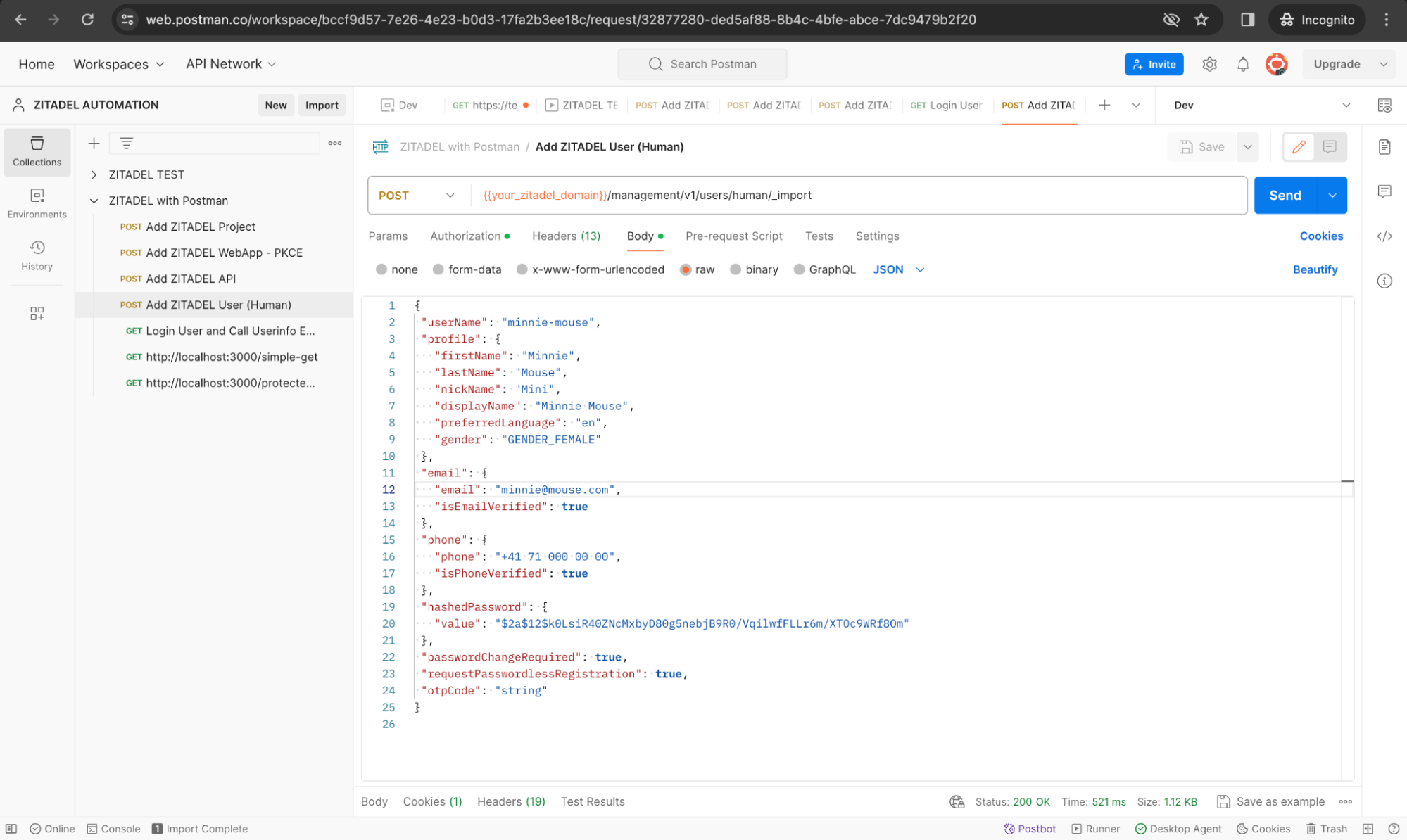Click the Search Postman field

pyautogui.click(x=702, y=64)
